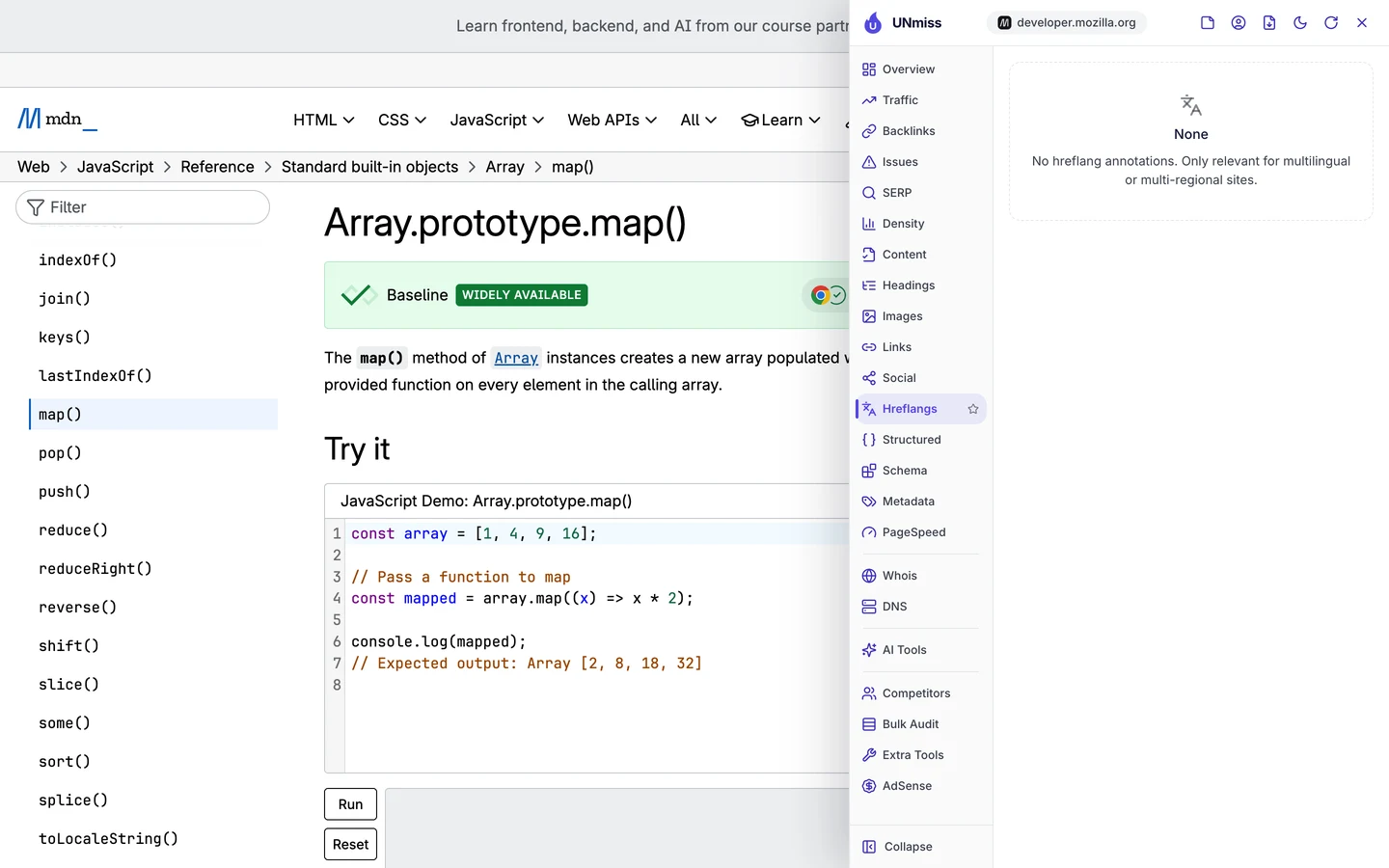Screen dimensions: 1389x868
Task: Toggle the favorite star on Hreflangs
Action: click(x=973, y=409)
